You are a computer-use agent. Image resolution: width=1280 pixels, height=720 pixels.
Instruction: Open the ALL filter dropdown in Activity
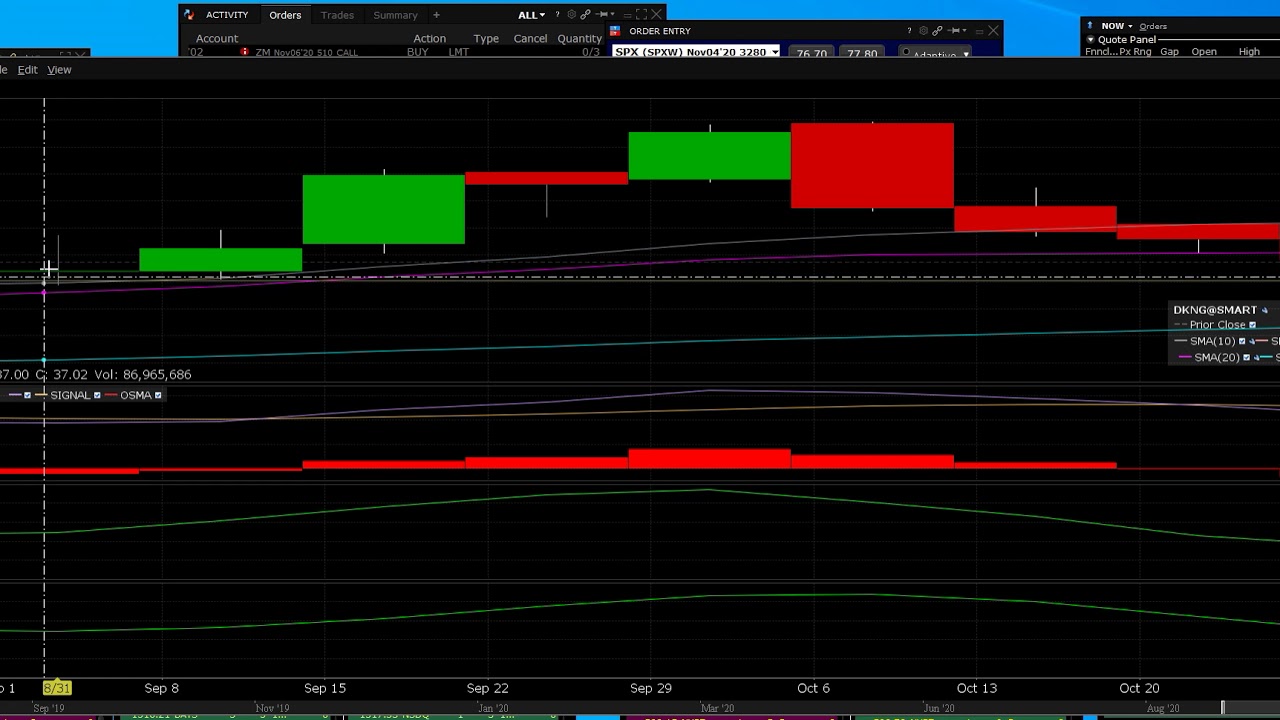point(531,15)
